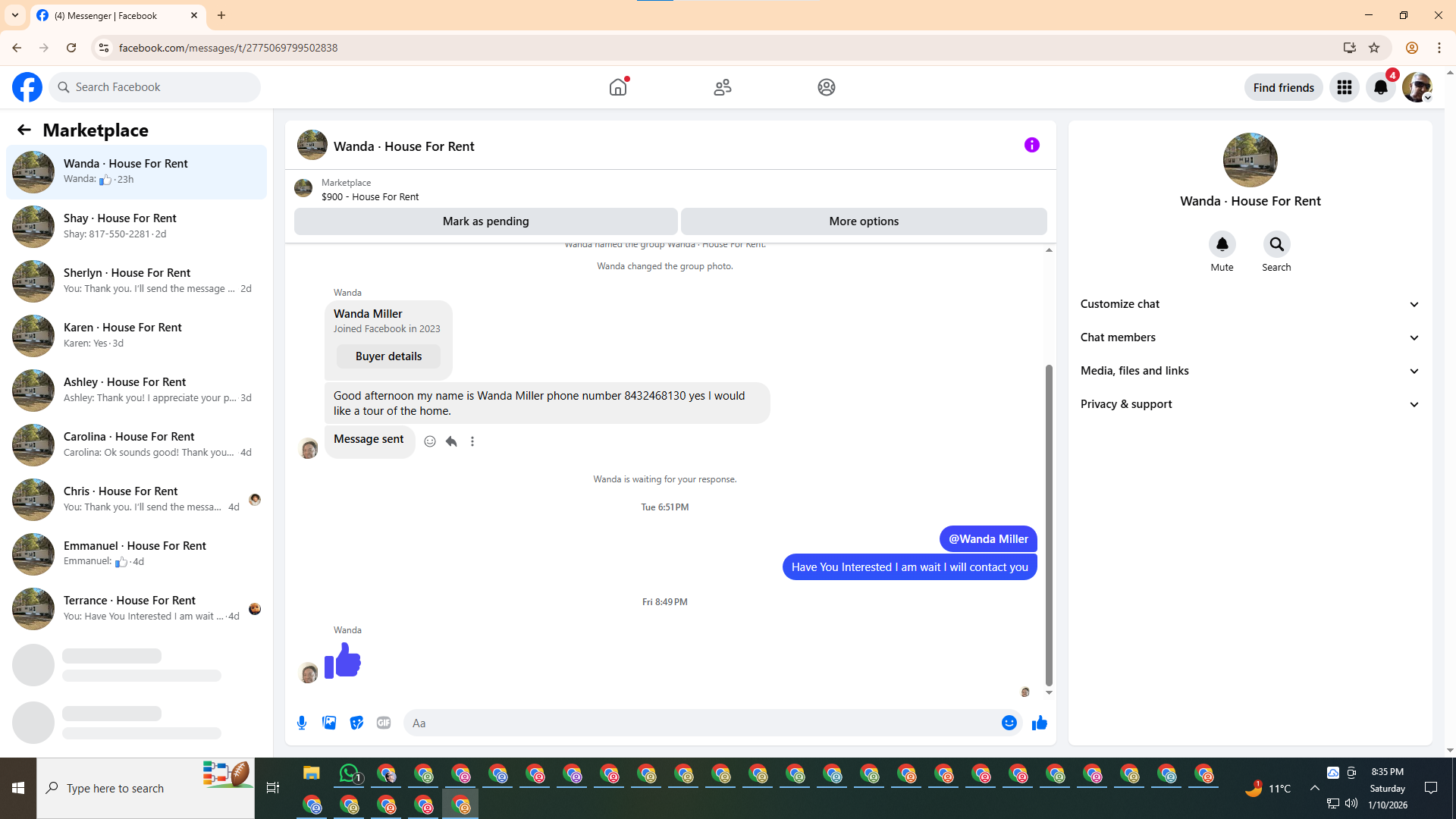Expand Privacy & support section

tap(1250, 404)
